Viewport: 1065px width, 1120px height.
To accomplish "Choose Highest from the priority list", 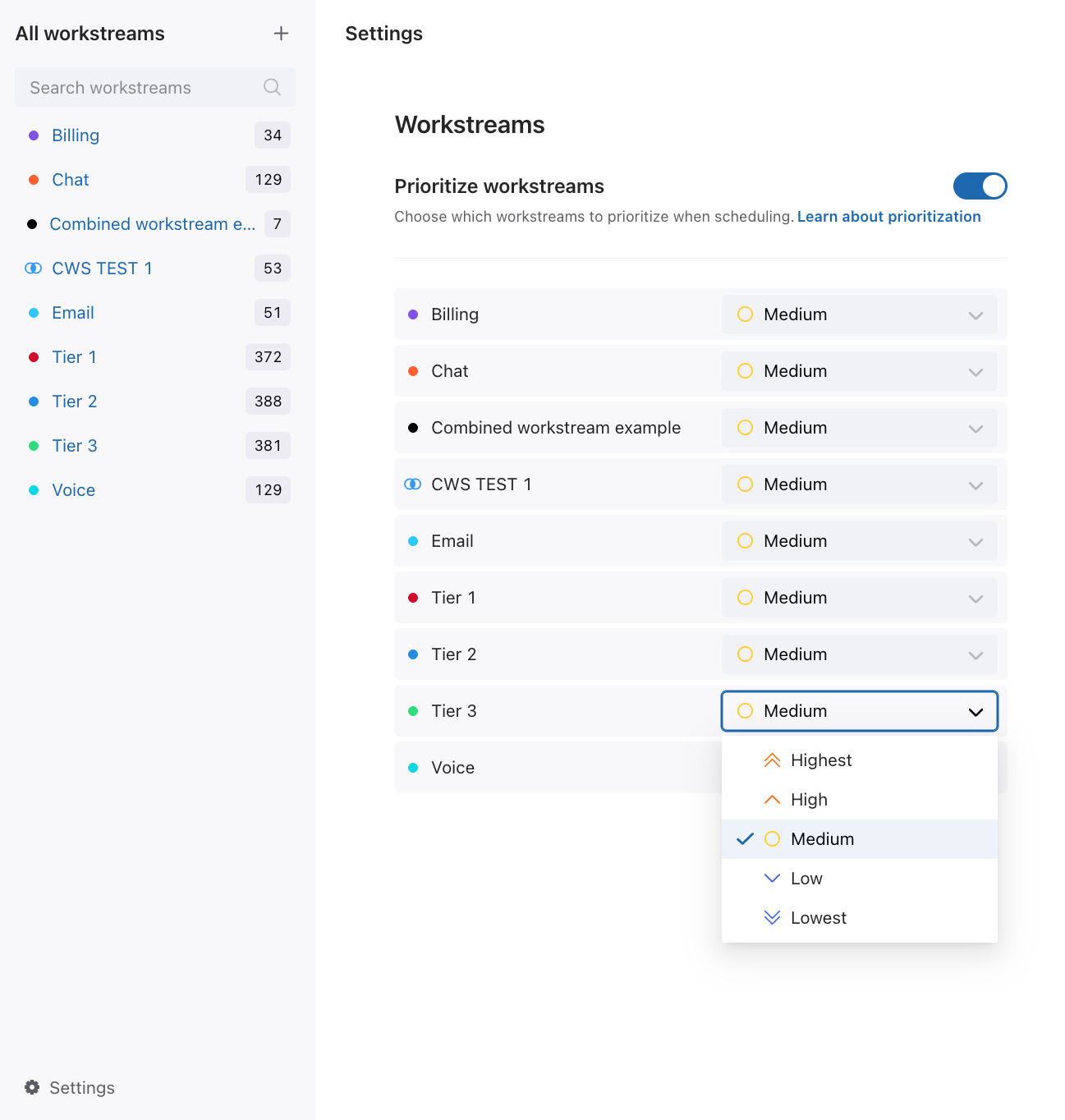I will tap(821, 760).
